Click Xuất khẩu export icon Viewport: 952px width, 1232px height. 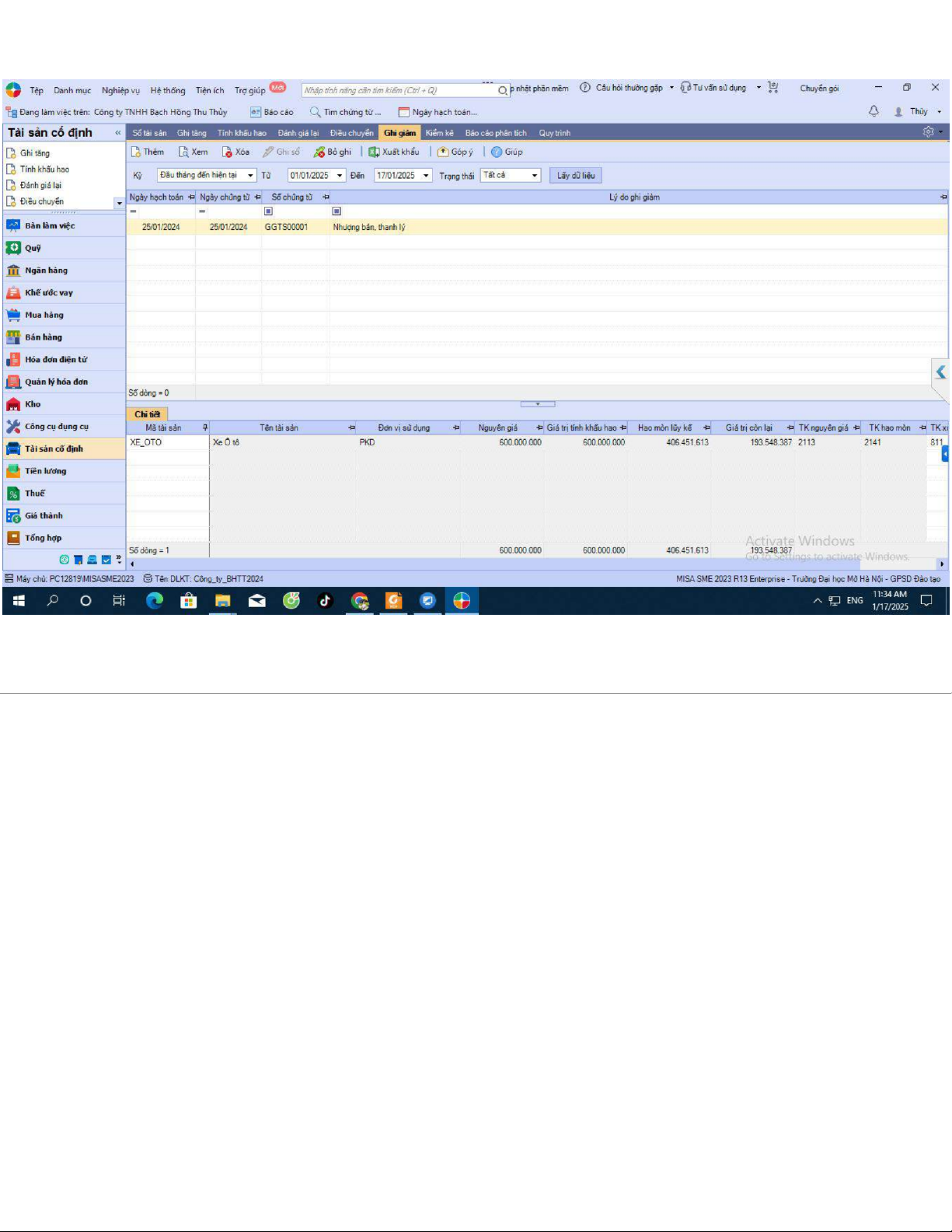374,152
